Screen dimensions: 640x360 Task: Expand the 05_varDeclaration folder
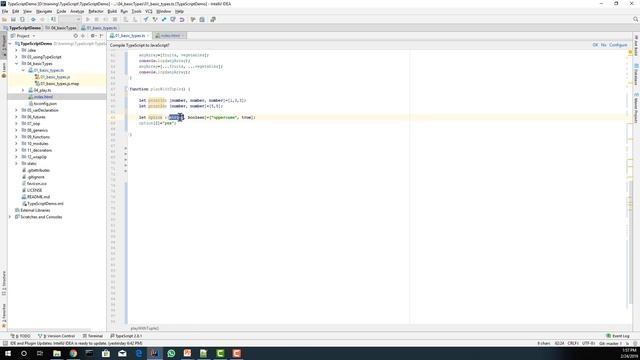17,110
